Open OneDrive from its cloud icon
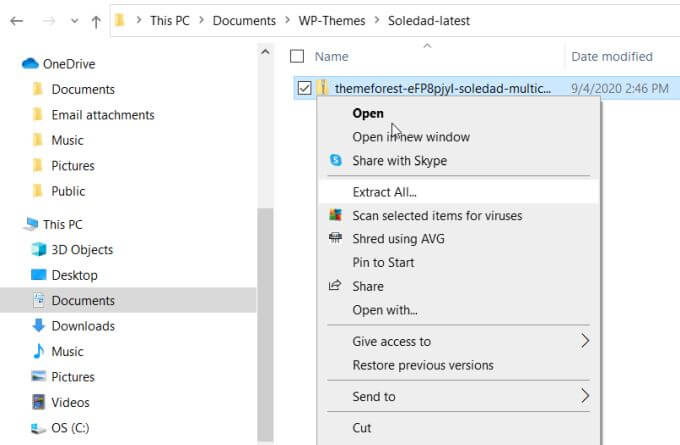The width and height of the screenshot is (680, 445). (x=30, y=64)
